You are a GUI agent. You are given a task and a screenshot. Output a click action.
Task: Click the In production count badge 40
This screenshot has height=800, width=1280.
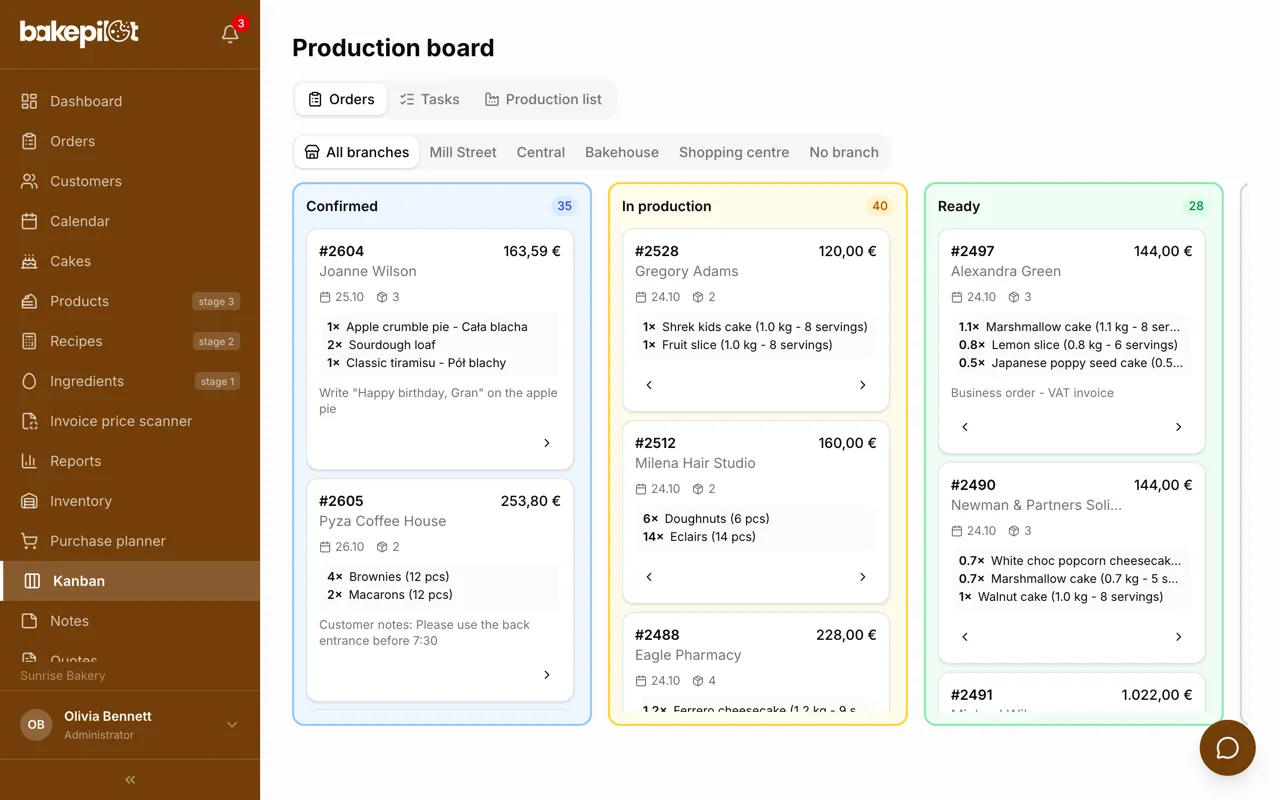880,206
